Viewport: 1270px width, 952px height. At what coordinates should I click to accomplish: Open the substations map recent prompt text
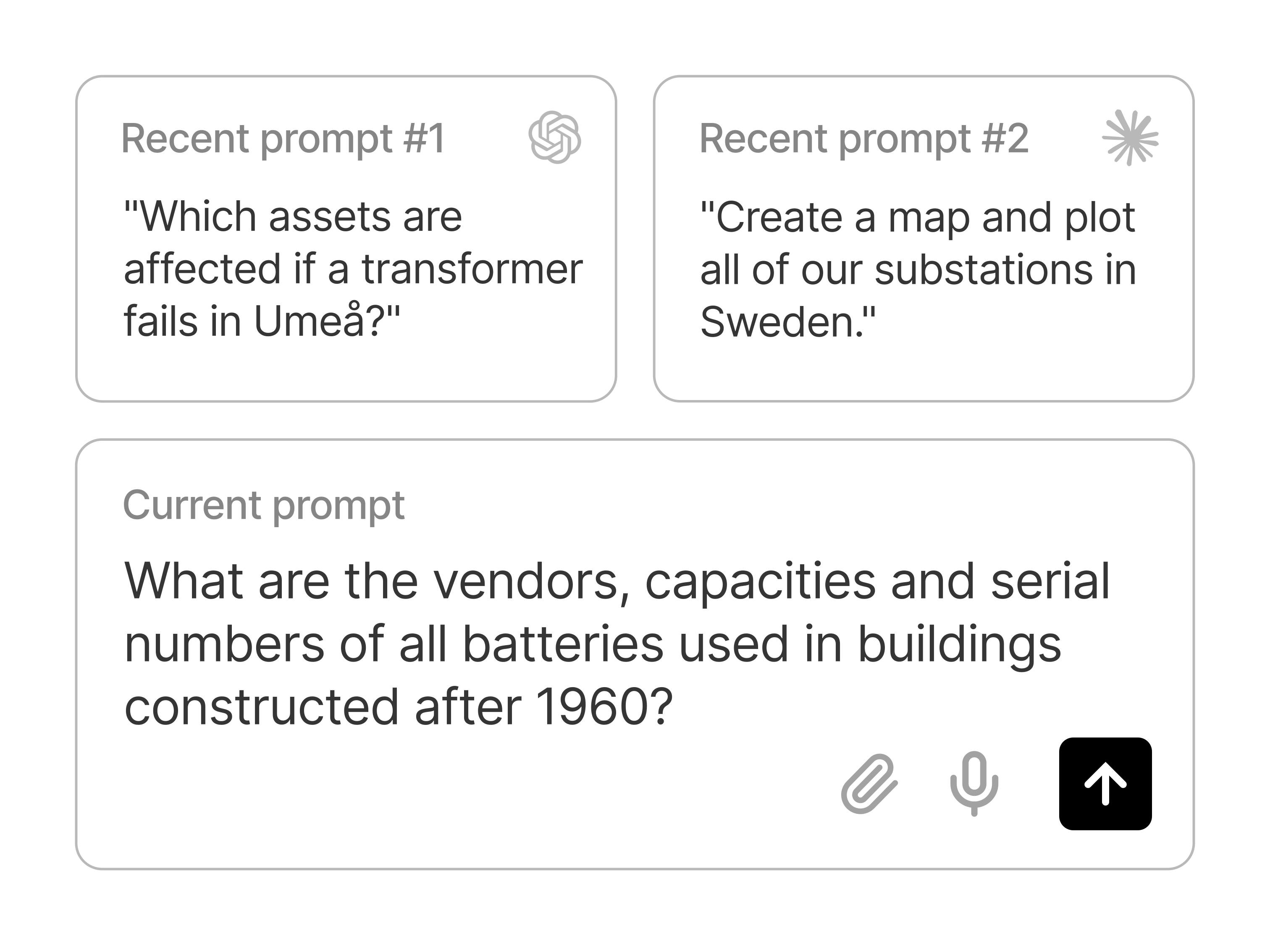point(918,269)
